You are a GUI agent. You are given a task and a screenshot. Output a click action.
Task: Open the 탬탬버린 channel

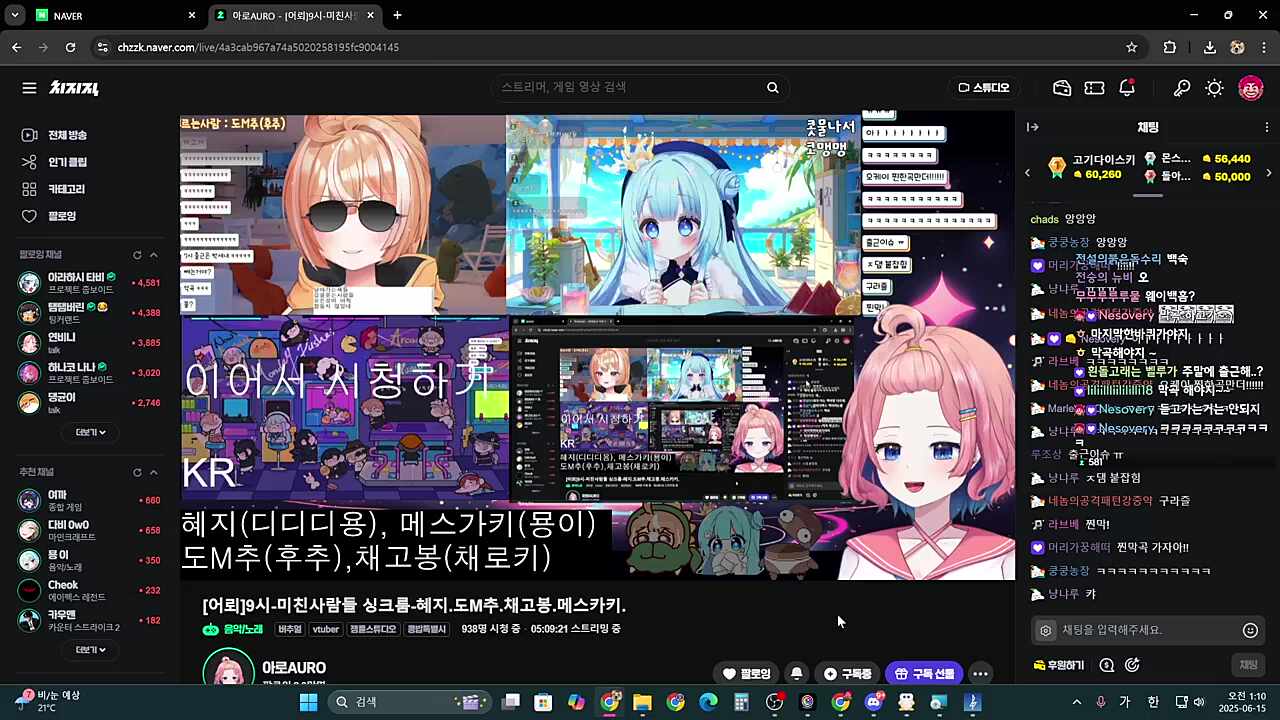(89, 312)
